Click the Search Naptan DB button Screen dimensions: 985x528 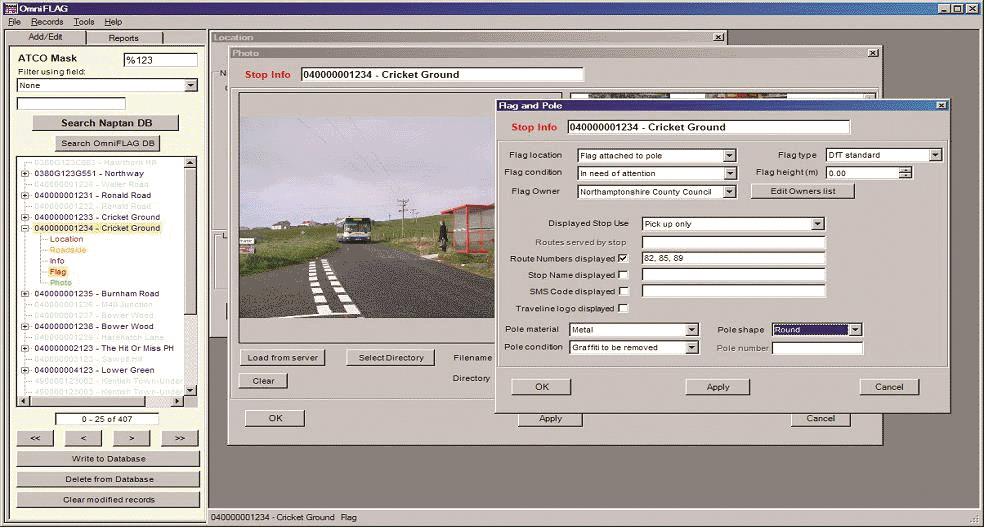[106, 123]
